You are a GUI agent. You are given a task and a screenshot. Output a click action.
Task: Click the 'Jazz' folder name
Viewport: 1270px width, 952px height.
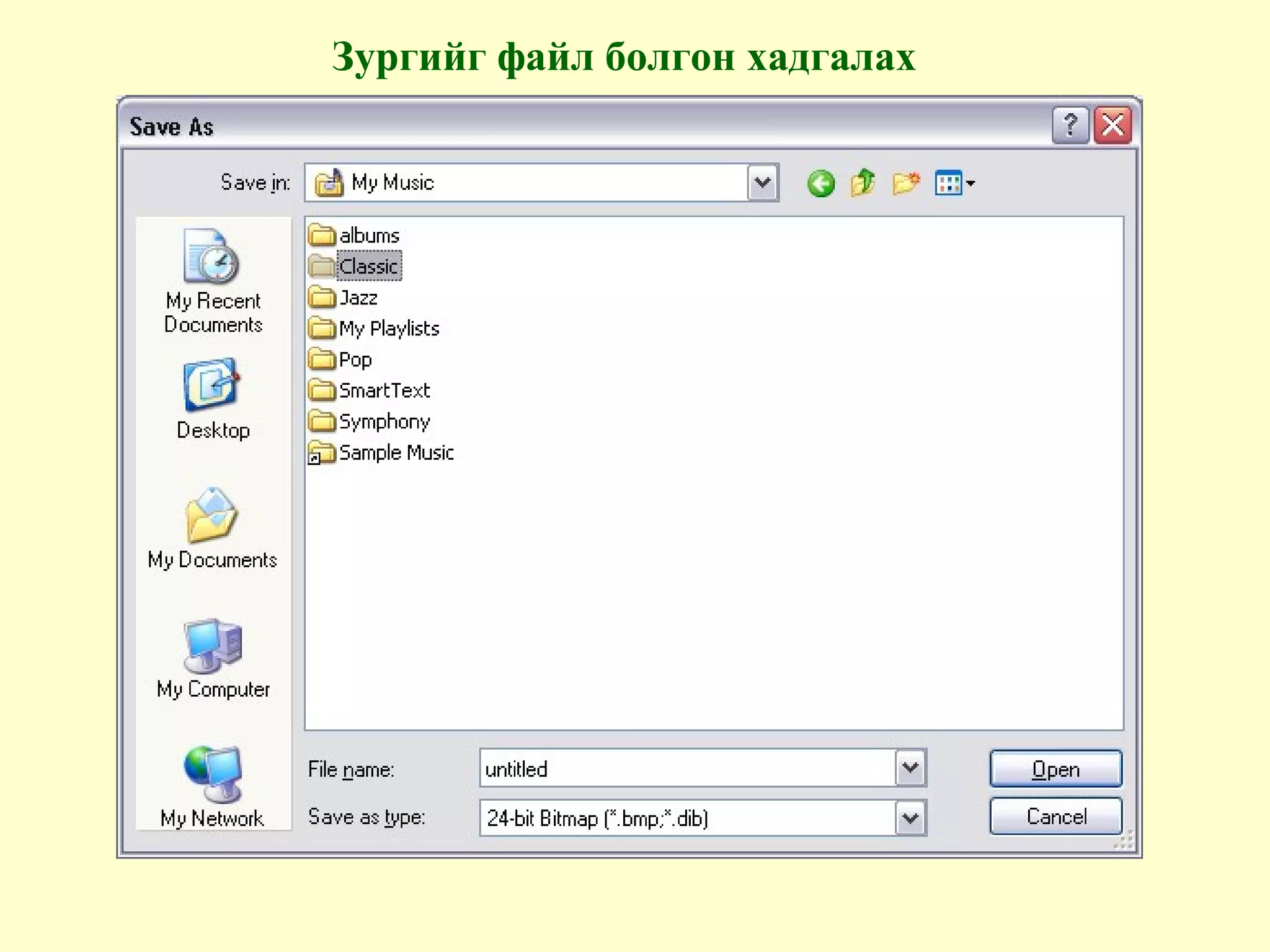(358, 298)
